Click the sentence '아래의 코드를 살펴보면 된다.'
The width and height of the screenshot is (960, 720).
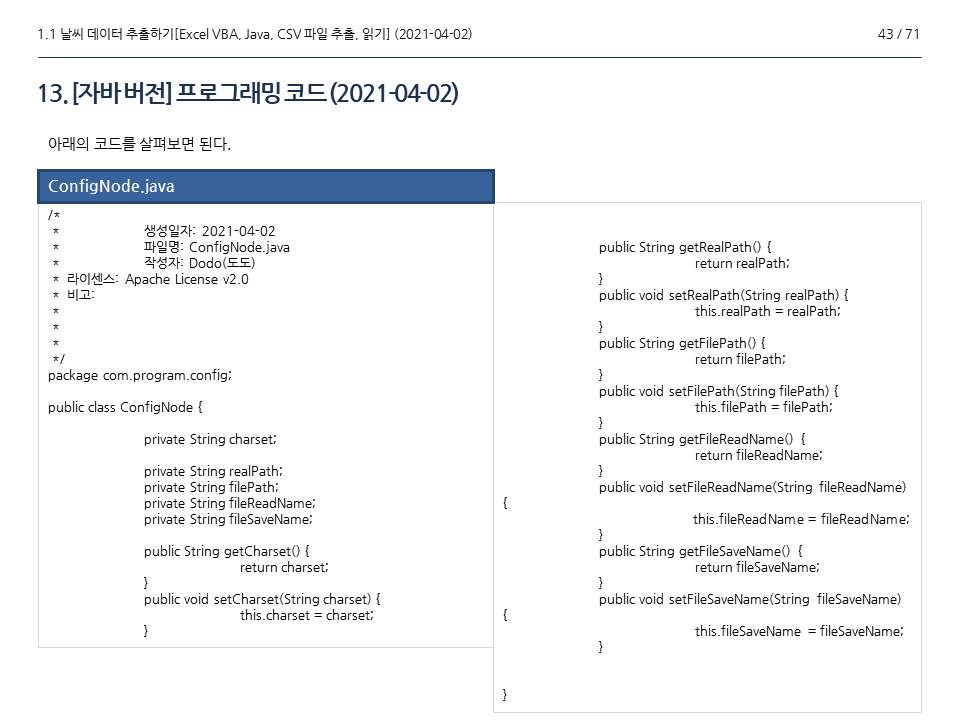coord(139,144)
